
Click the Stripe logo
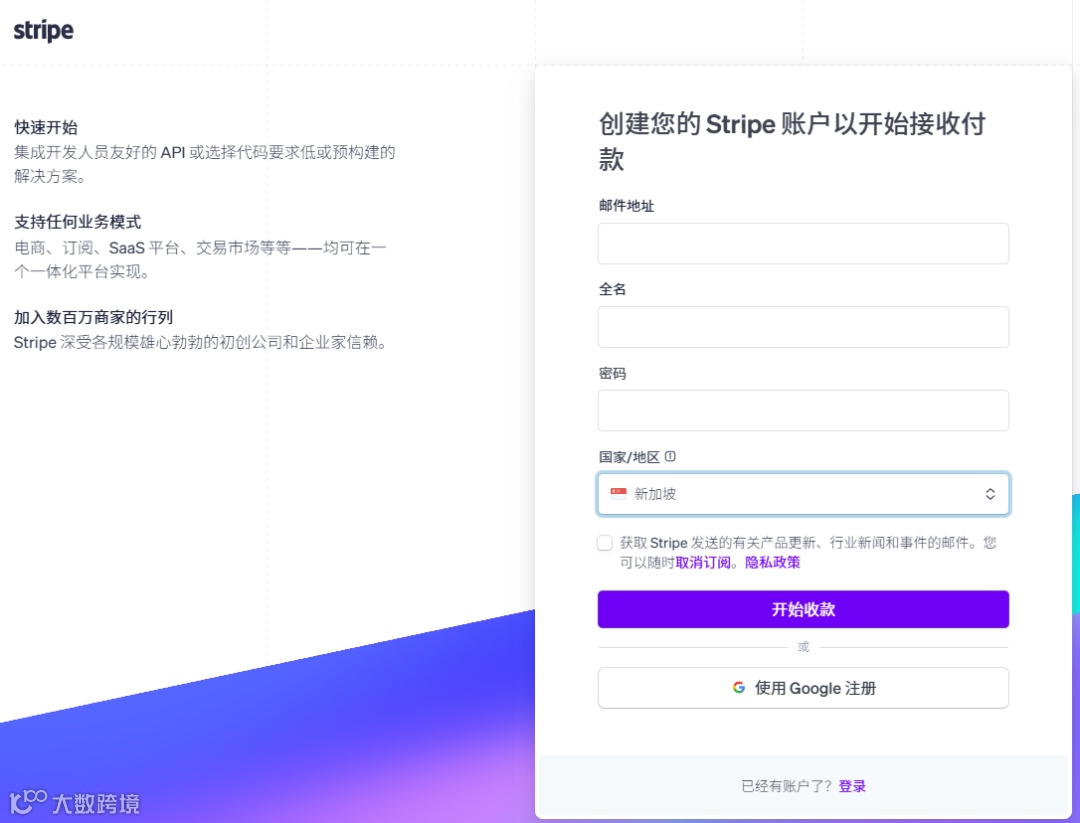tap(43, 31)
